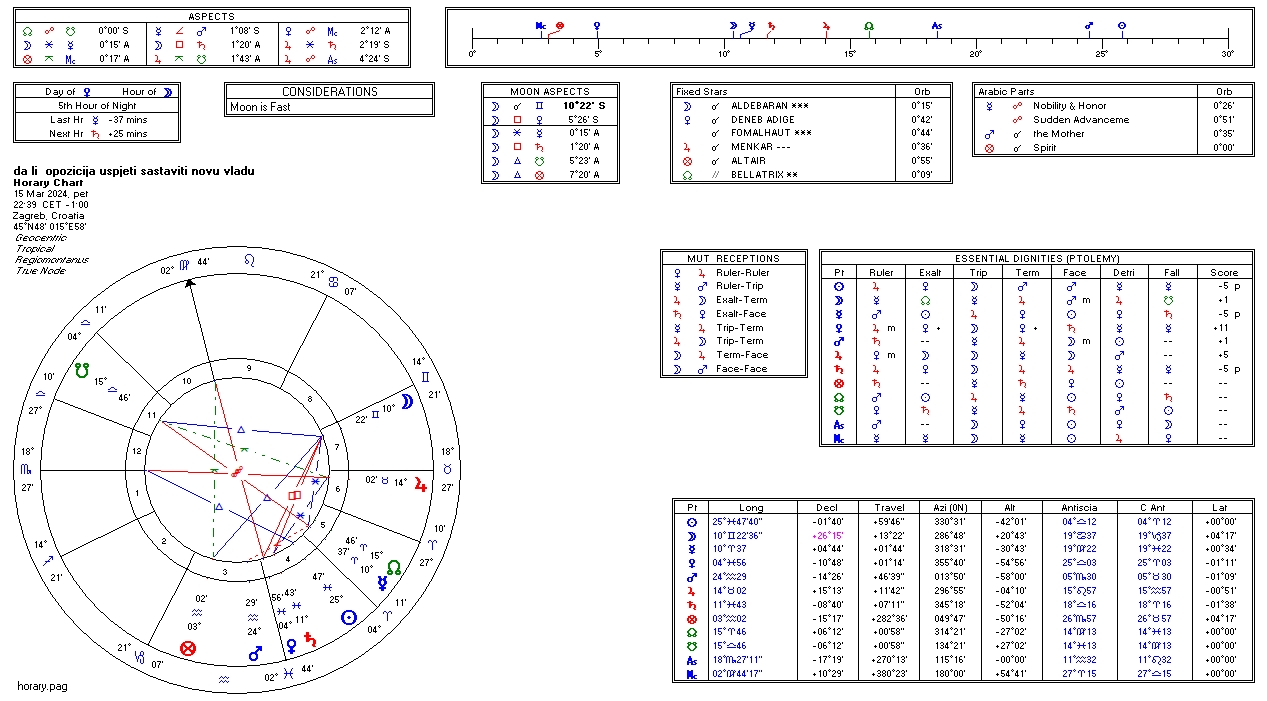Select the Jupiter marker near 14° on the ruler
Image resolution: width=1267 pixels, height=701 pixels.
click(x=826, y=26)
